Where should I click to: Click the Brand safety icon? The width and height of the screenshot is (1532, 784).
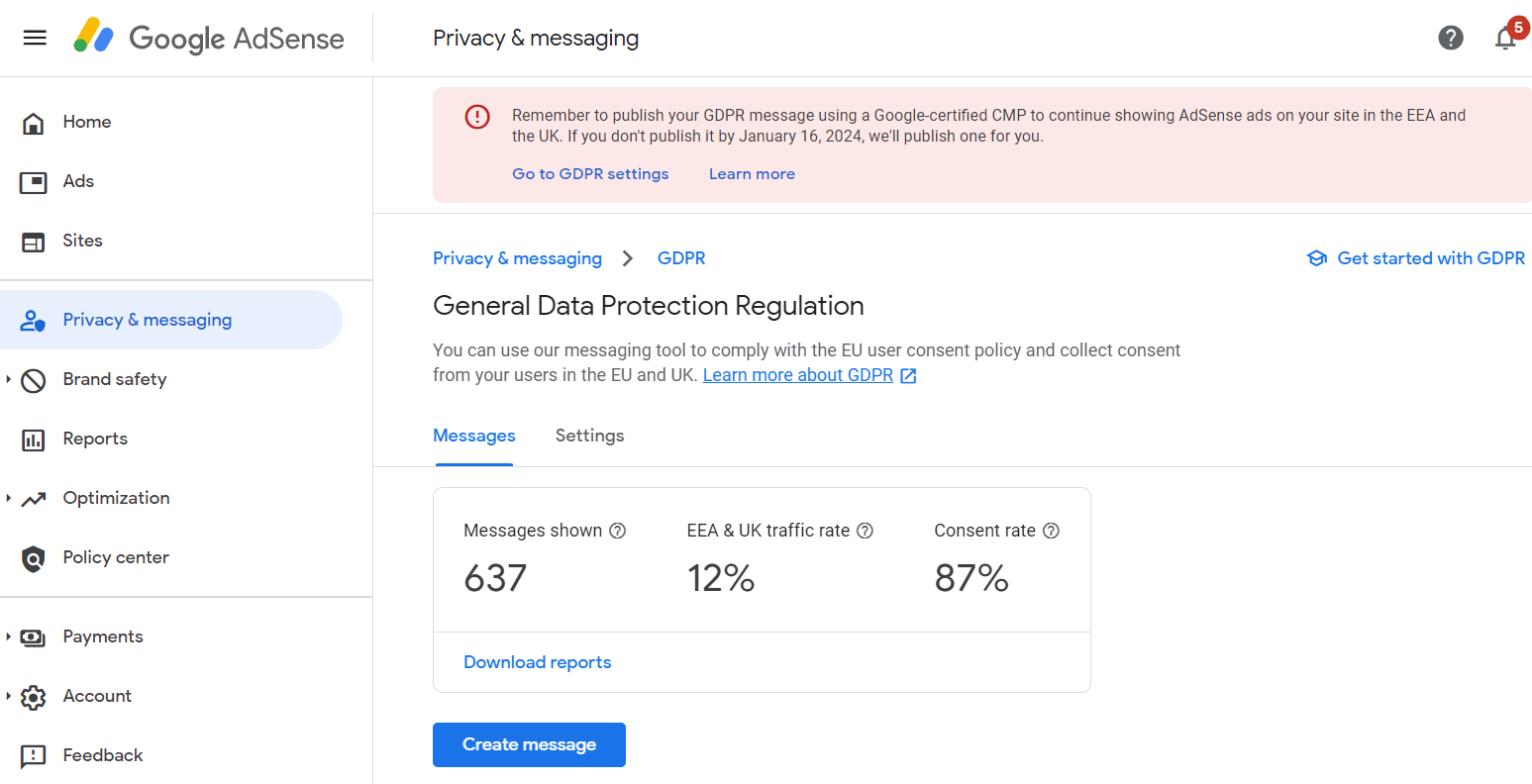tap(34, 379)
